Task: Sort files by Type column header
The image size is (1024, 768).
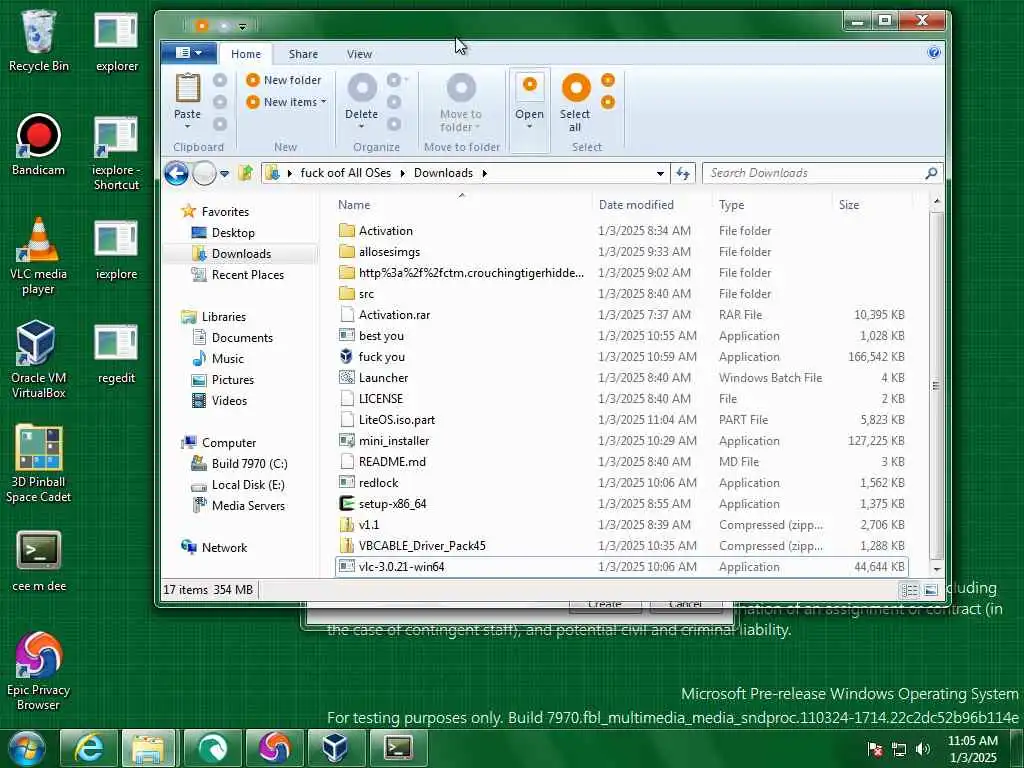Action: 731,204
